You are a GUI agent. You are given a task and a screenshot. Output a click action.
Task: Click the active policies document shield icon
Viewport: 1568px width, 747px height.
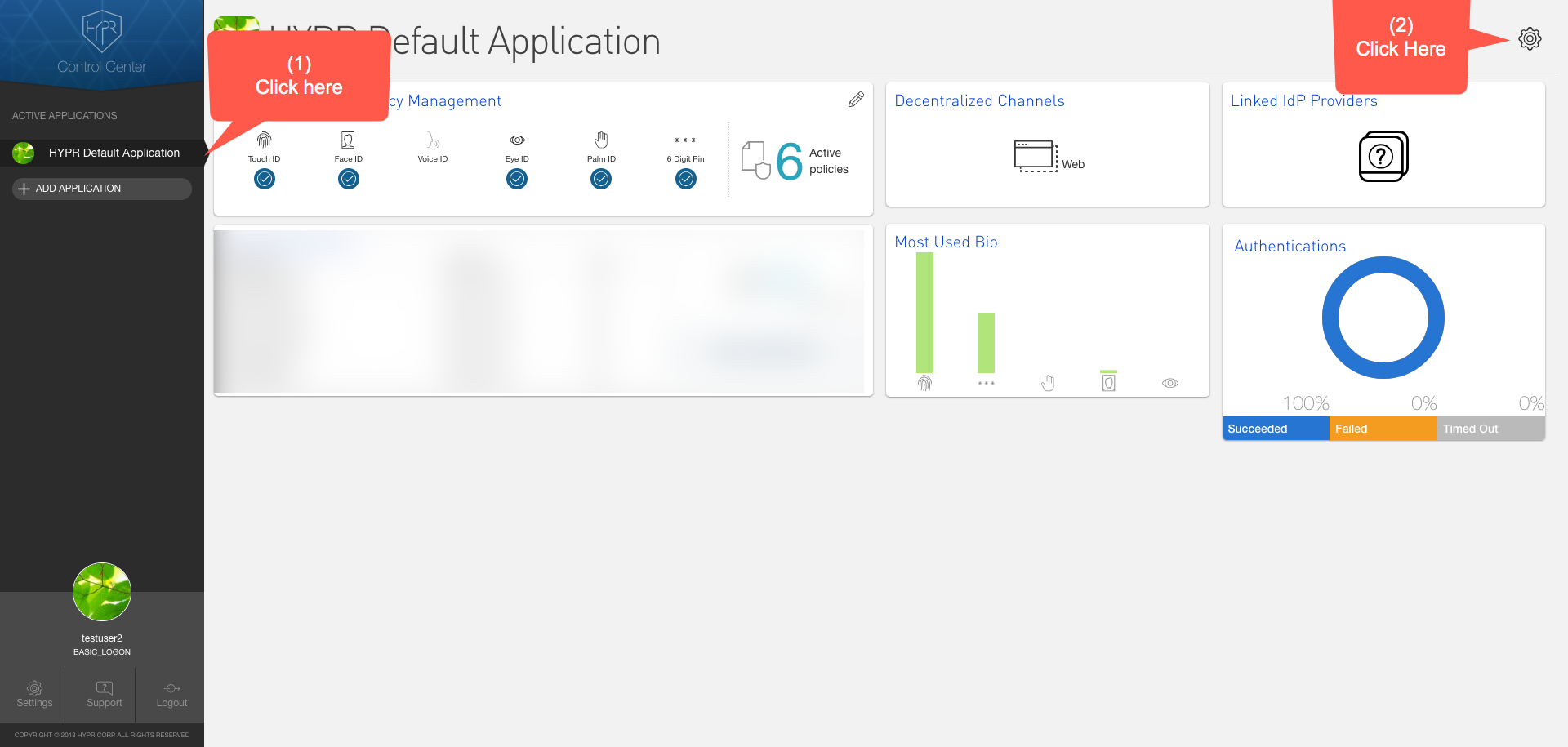pyautogui.click(x=755, y=160)
